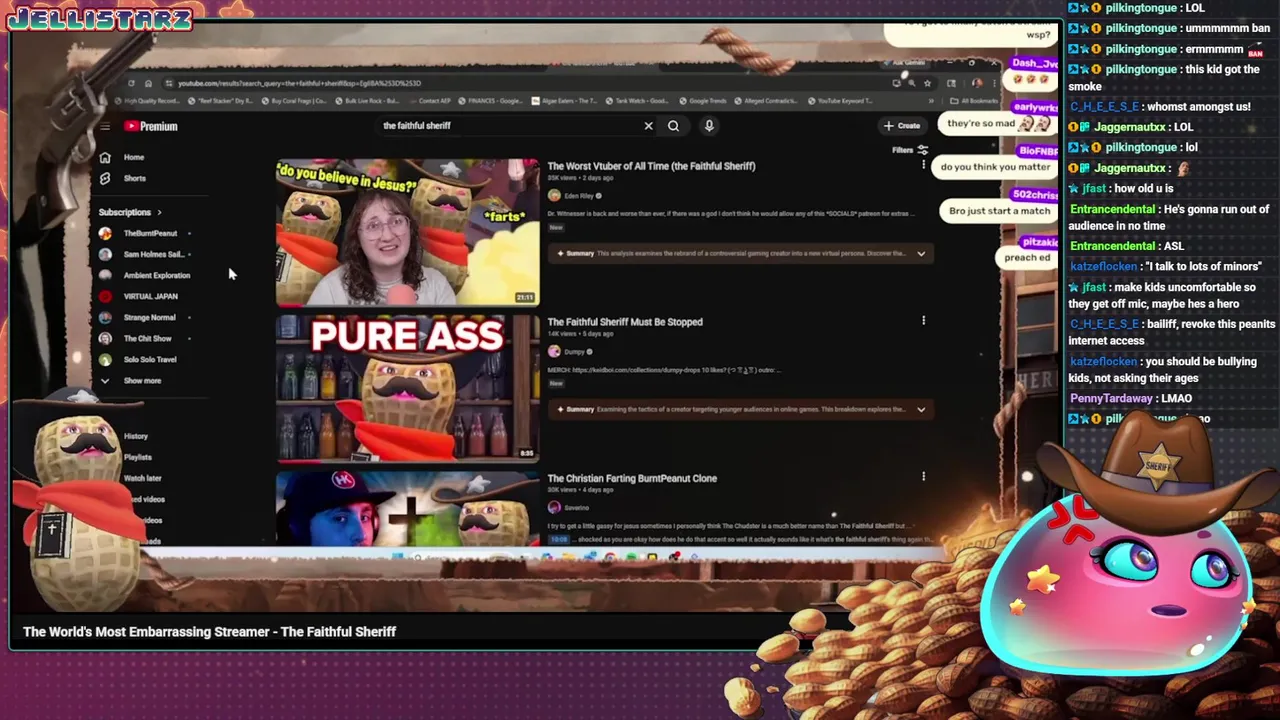Open Watch later in the sidebar
Image resolution: width=1280 pixels, height=720 pixels.
(x=142, y=478)
